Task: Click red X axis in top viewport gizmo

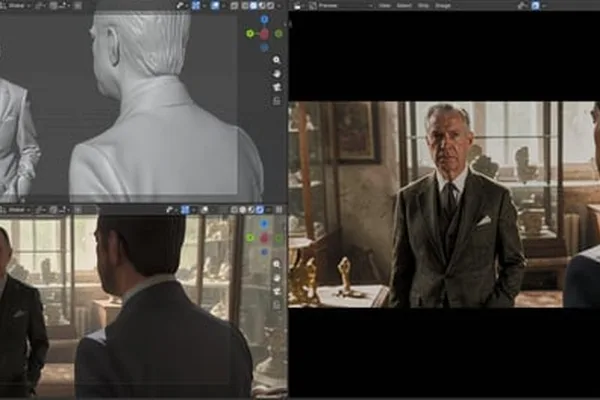Action: 264,34
